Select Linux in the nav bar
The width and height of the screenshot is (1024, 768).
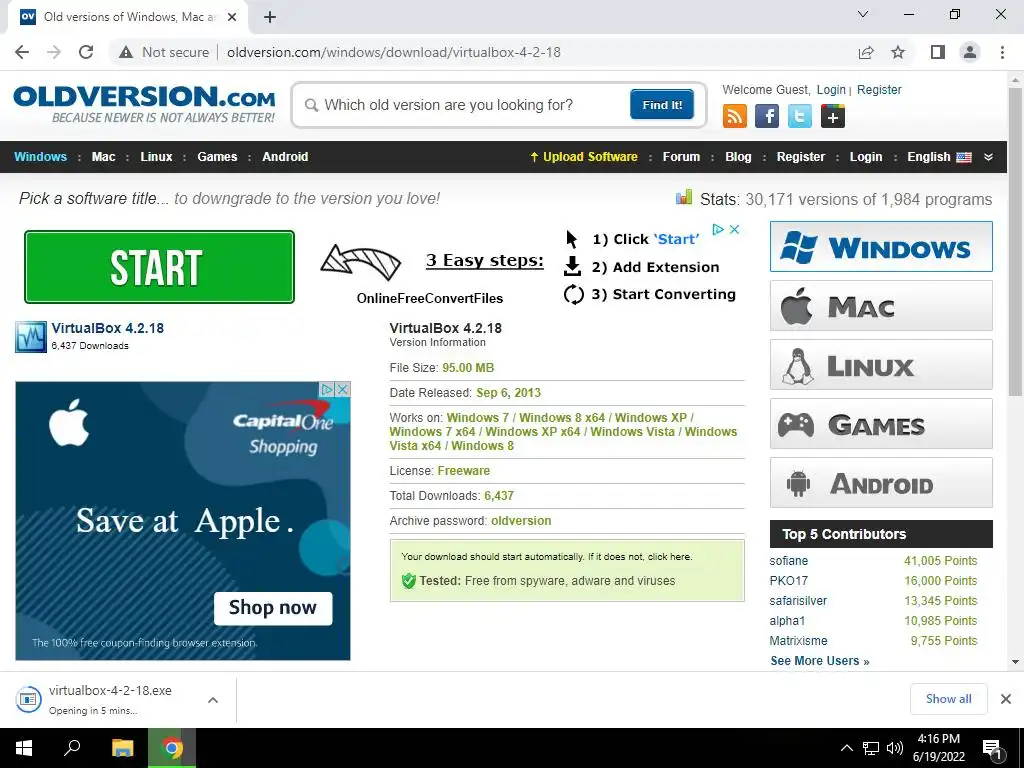pyautogui.click(x=156, y=157)
